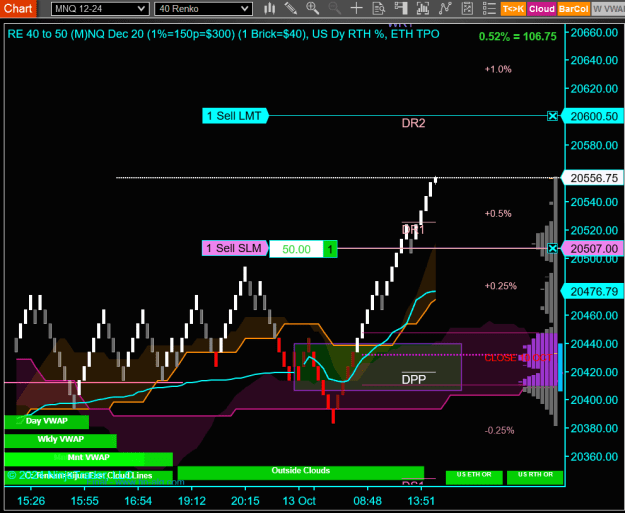Click the -0.25% level label
625x513 pixels.
point(499,430)
